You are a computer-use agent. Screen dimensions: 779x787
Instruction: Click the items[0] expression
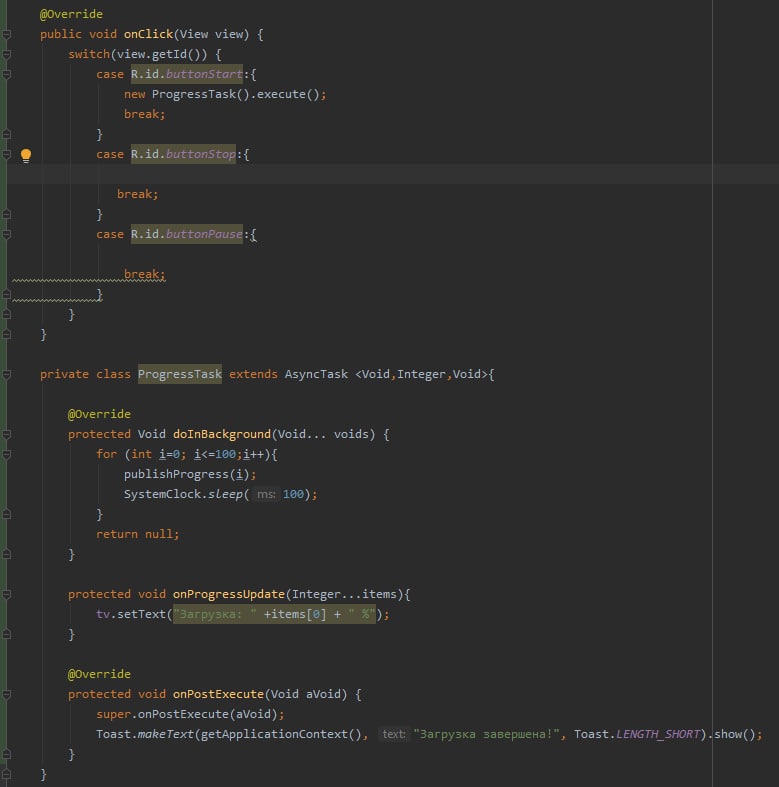(298, 614)
